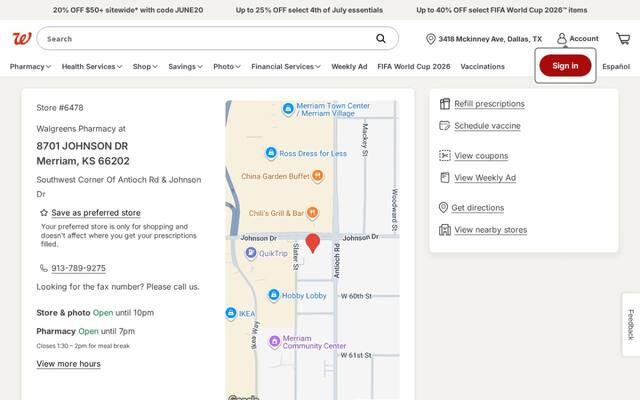Click View more hours link
Viewport: 640px width, 400px height.
point(68,364)
